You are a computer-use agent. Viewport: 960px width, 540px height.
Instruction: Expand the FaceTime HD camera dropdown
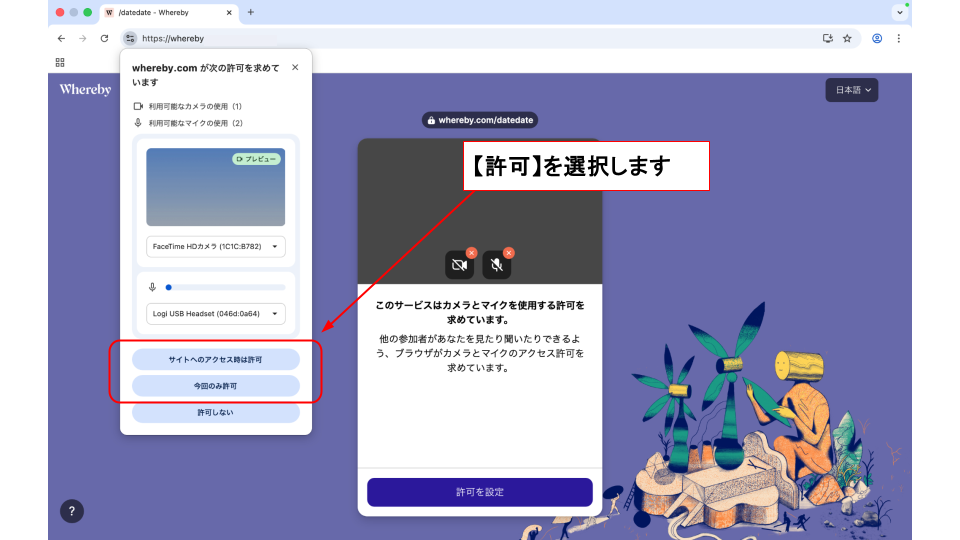point(215,246)
